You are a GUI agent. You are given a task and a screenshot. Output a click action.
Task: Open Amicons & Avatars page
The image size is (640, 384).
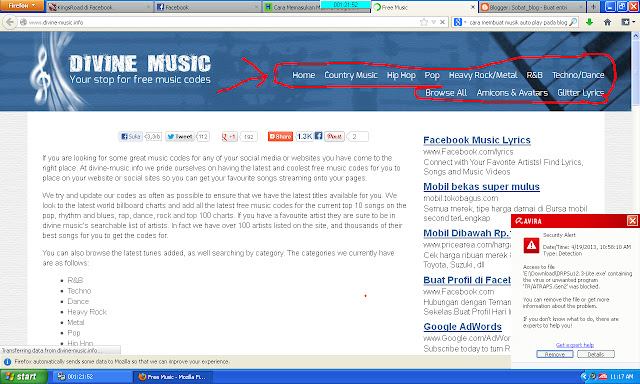tap(512, 93)
